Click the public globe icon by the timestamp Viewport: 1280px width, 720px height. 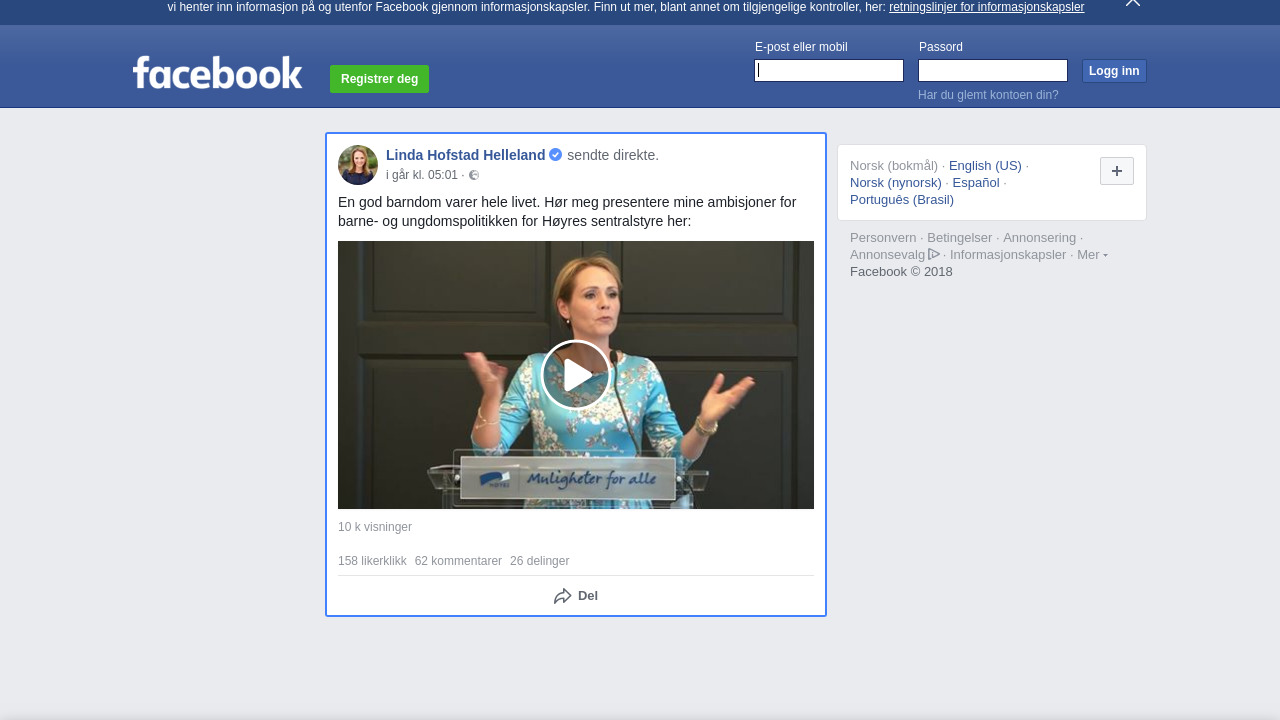tap(474, 175)
